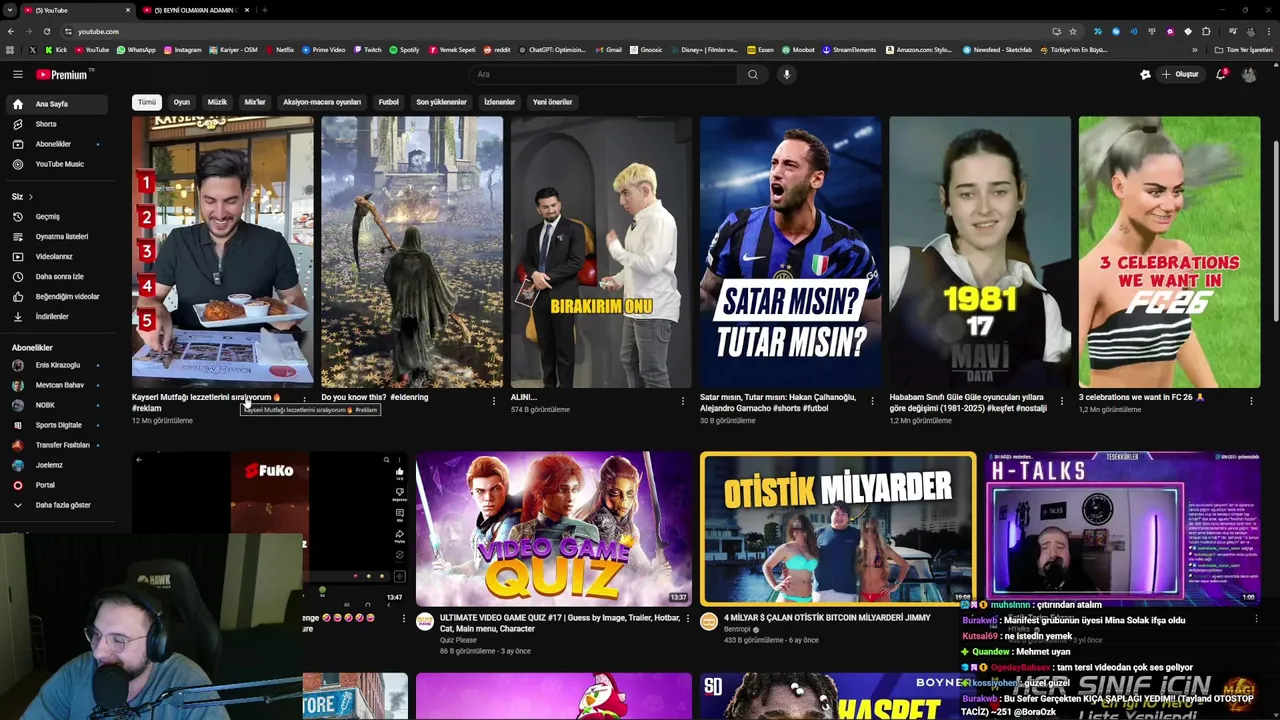Open options for Ultimate Video Game Quiz video
This screenshot has height=720, width=1280.
click(x=687, y=619)
